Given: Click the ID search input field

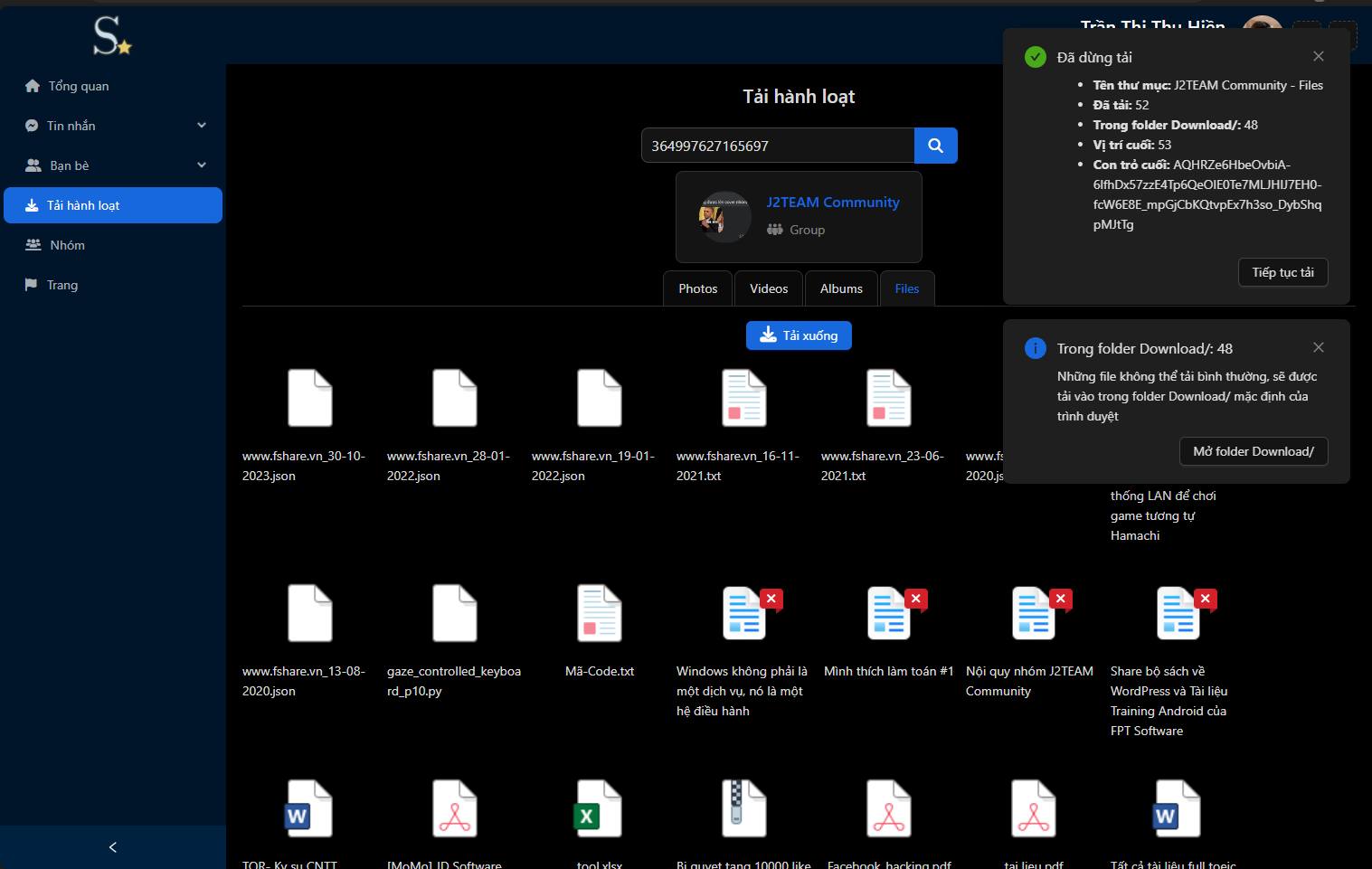Looking at the screenshot, I should point(778,146).
